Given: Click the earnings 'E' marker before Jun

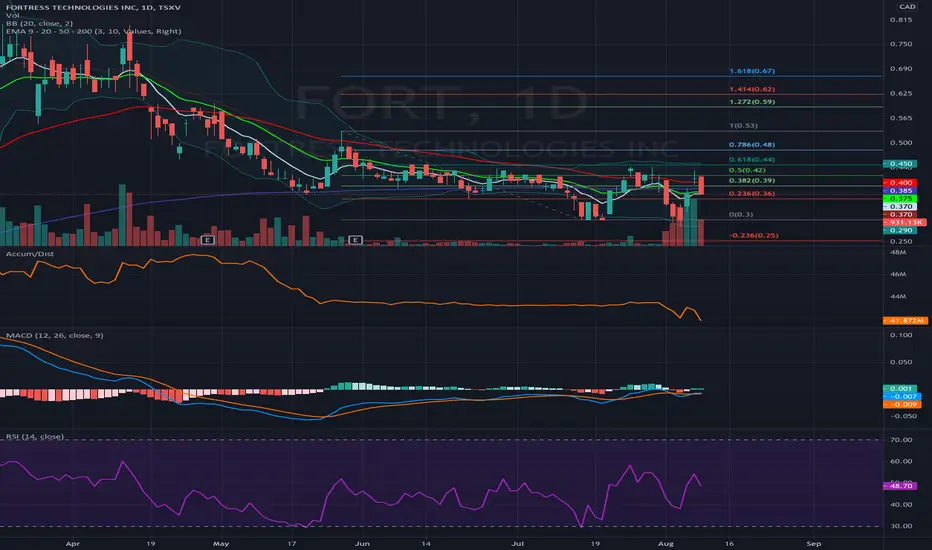Looking at the screenshot, I should pyautogui.click(x=355, y=240).
